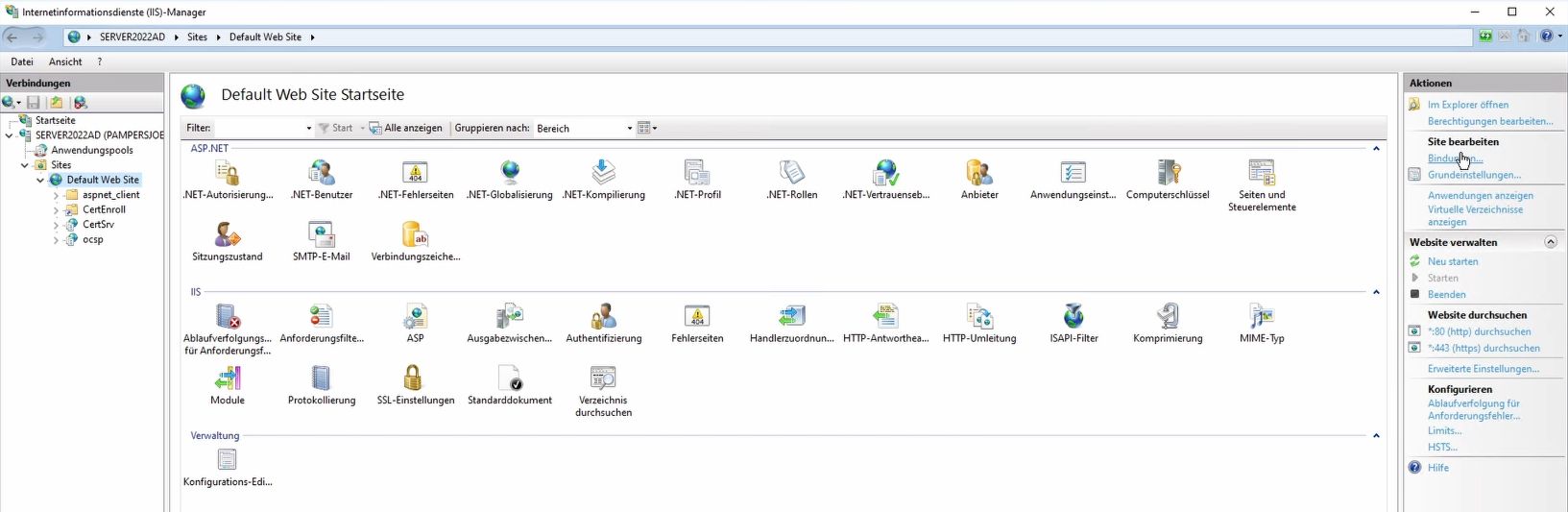Open the Verbindungszeichenfolgen icon
Screen dimensions: 1568x512
click(415, 234)
